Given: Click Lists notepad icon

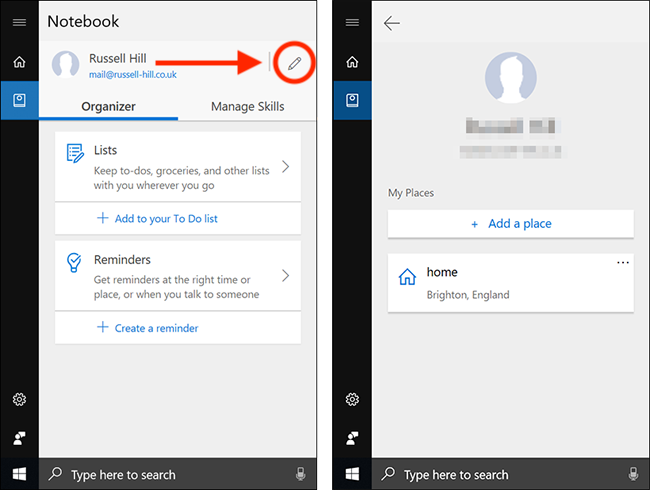Looking at the screenshot, I should 75,153.
